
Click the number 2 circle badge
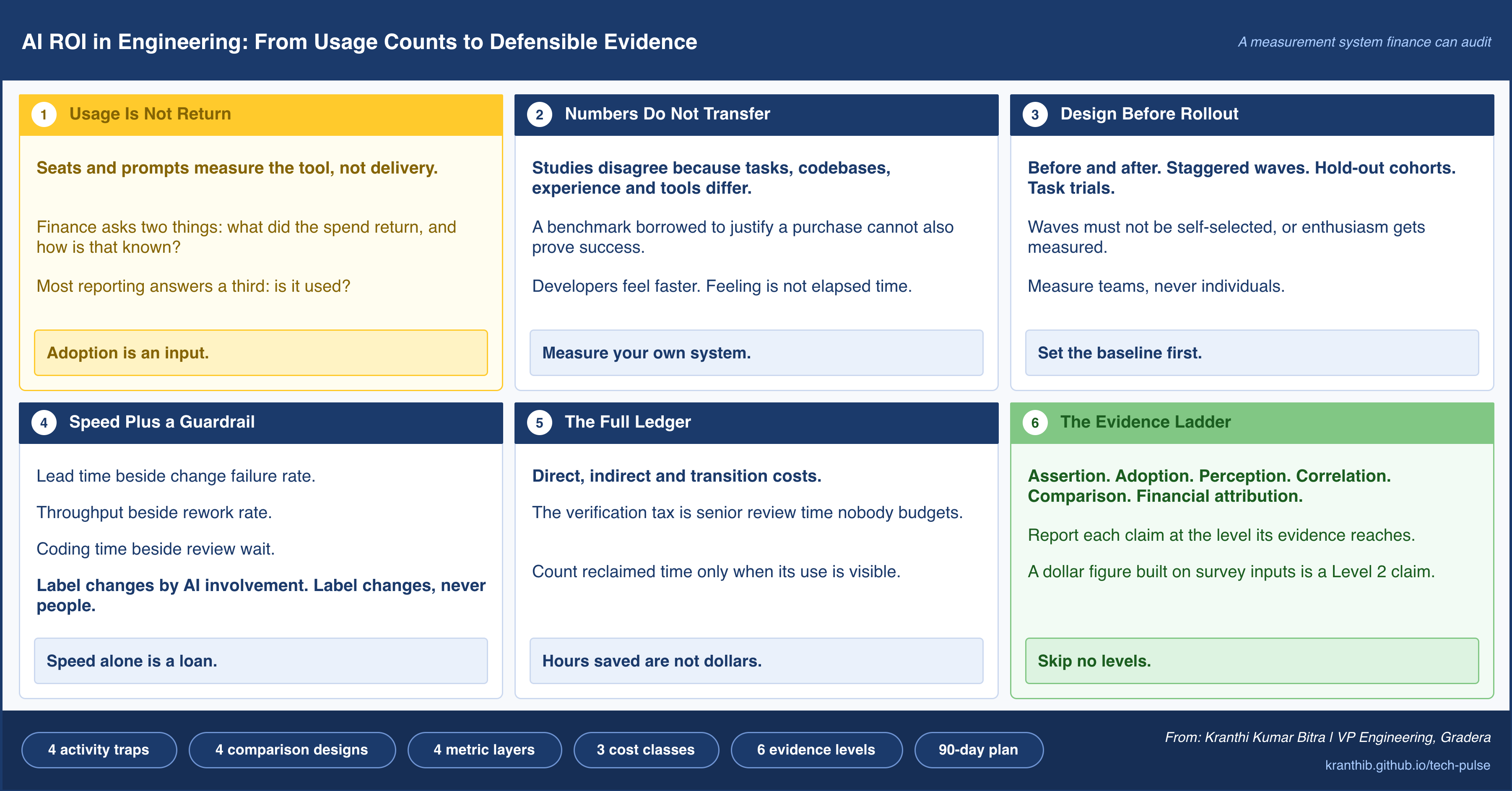539,114
